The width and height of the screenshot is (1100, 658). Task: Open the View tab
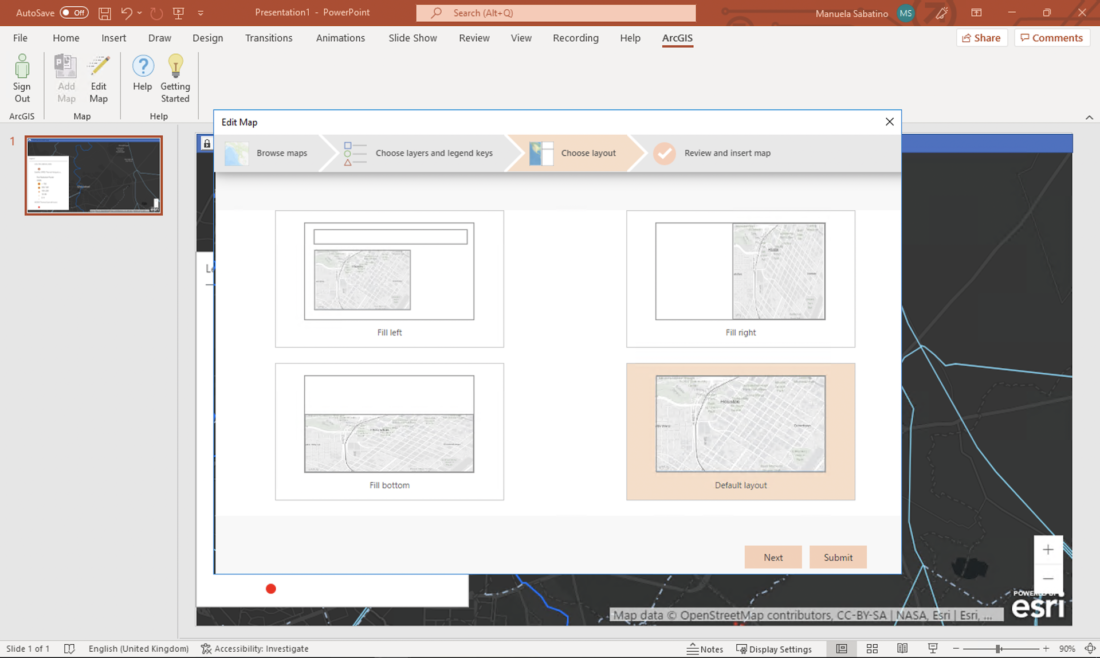(521, 38)
